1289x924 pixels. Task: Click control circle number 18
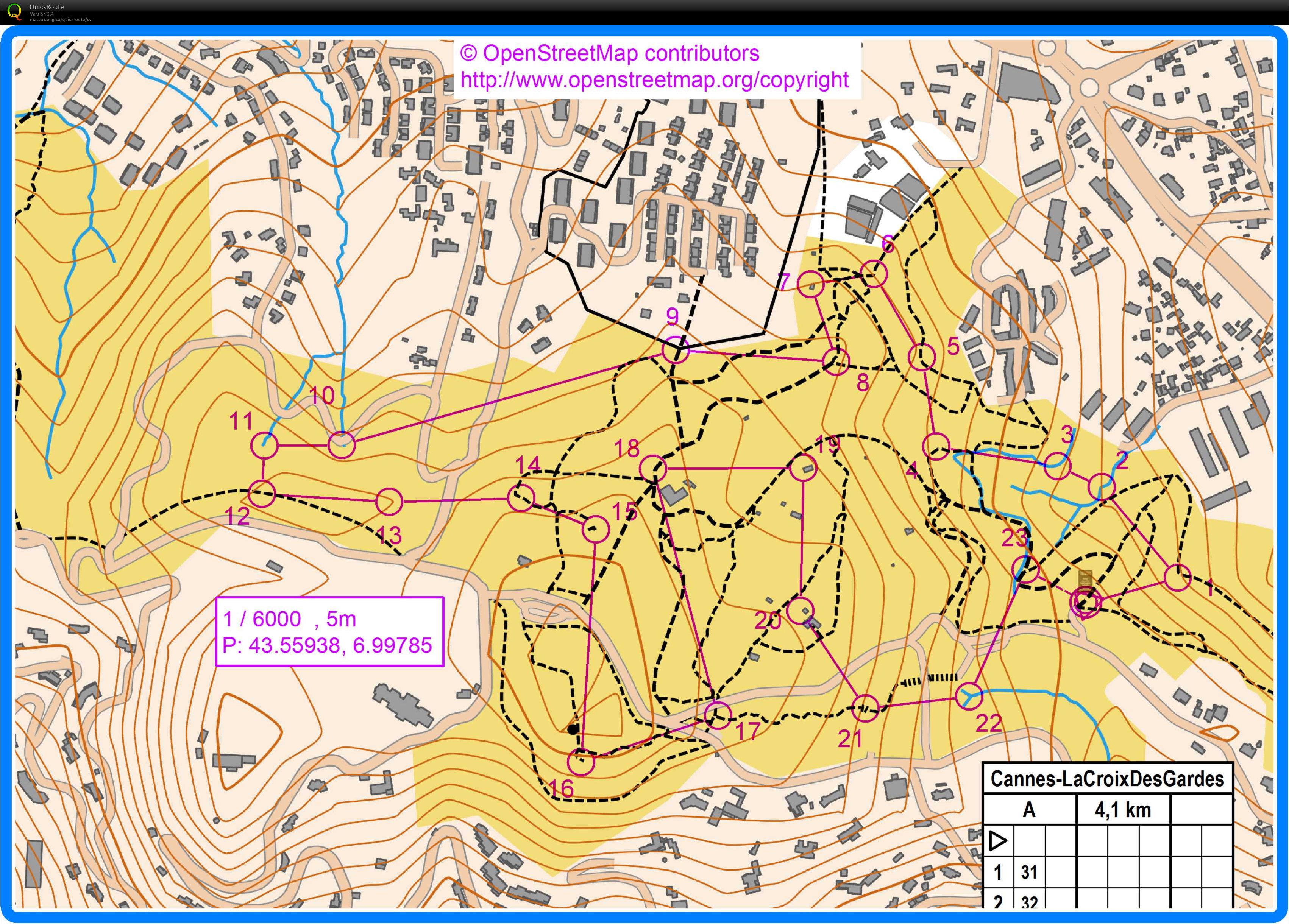653,469
